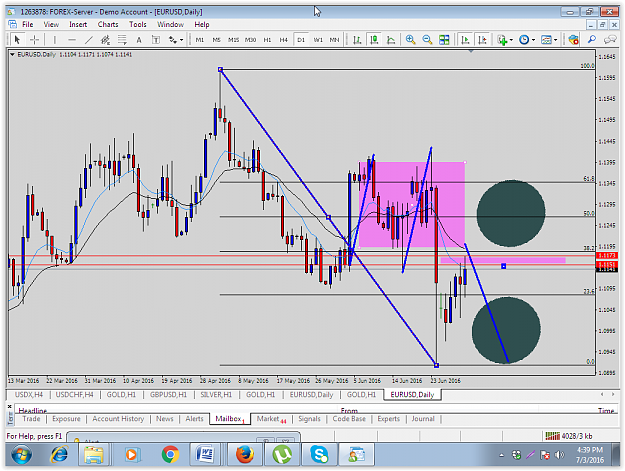Toggle the D1 daily timeframe button
This screenshot has height=471, width=625.
point(301,39)
